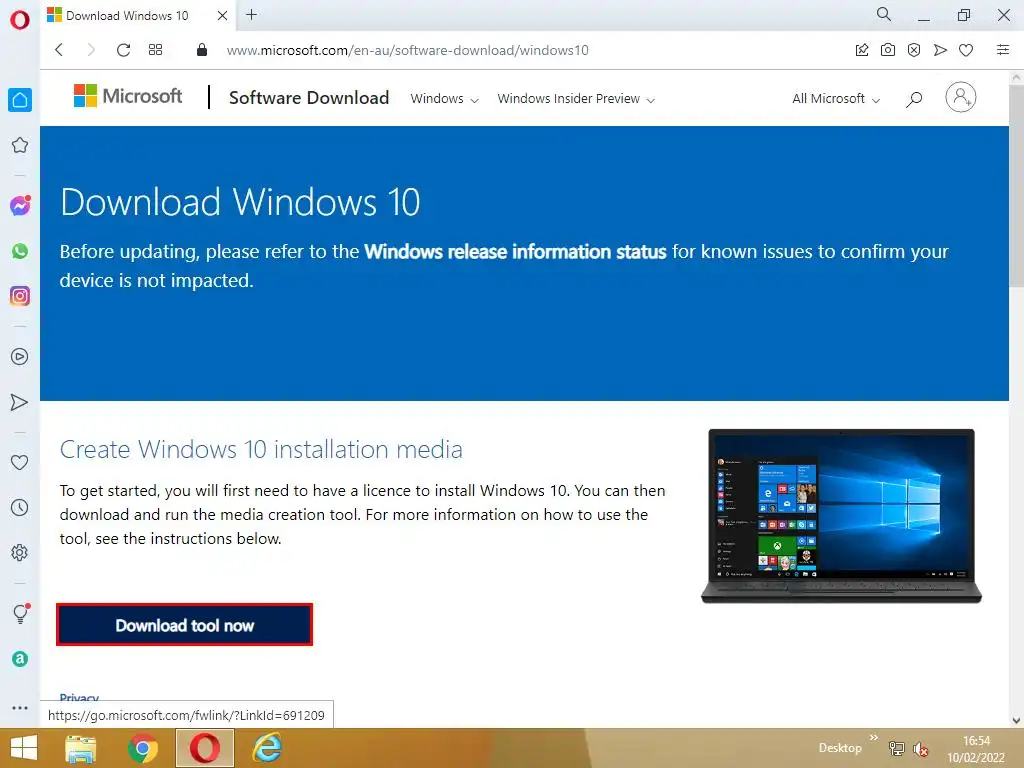Open My Flow in the sidebar
Screen dimensions: 1024x768
tap(20, 402)
